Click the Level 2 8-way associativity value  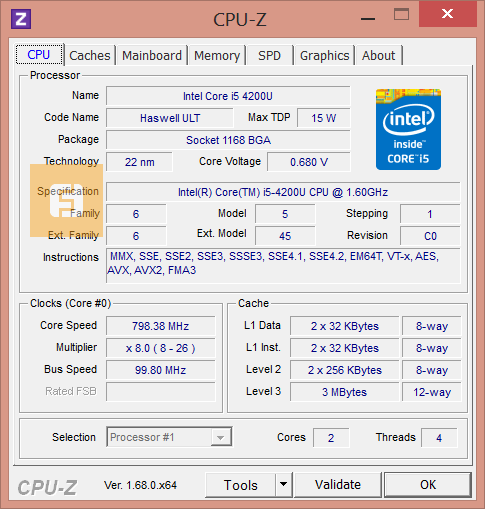tap(432, 370)
